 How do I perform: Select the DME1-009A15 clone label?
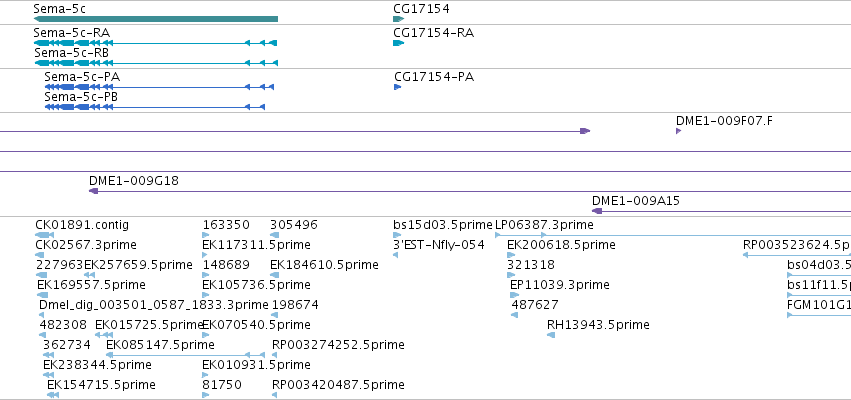coord(636,201)
